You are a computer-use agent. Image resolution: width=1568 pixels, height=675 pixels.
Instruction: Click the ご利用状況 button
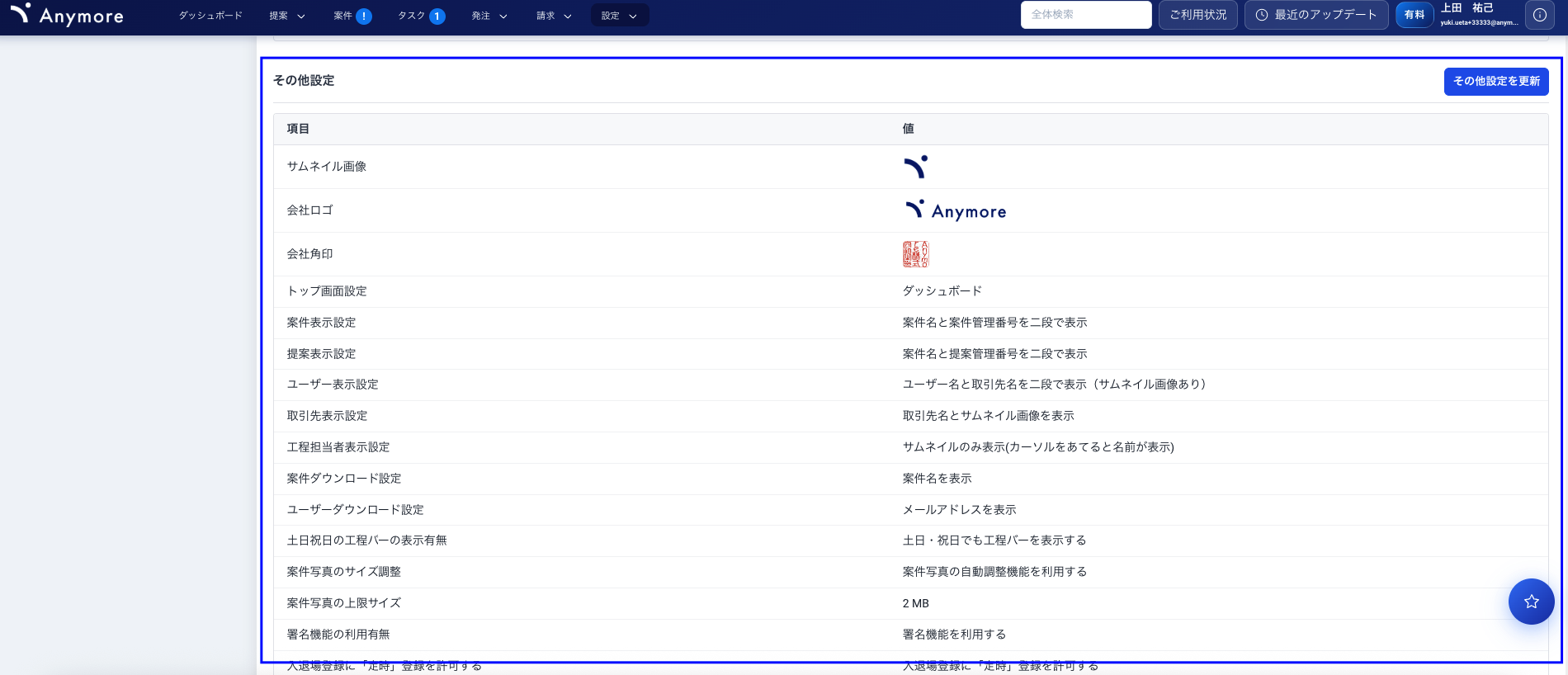(1198, 15)
